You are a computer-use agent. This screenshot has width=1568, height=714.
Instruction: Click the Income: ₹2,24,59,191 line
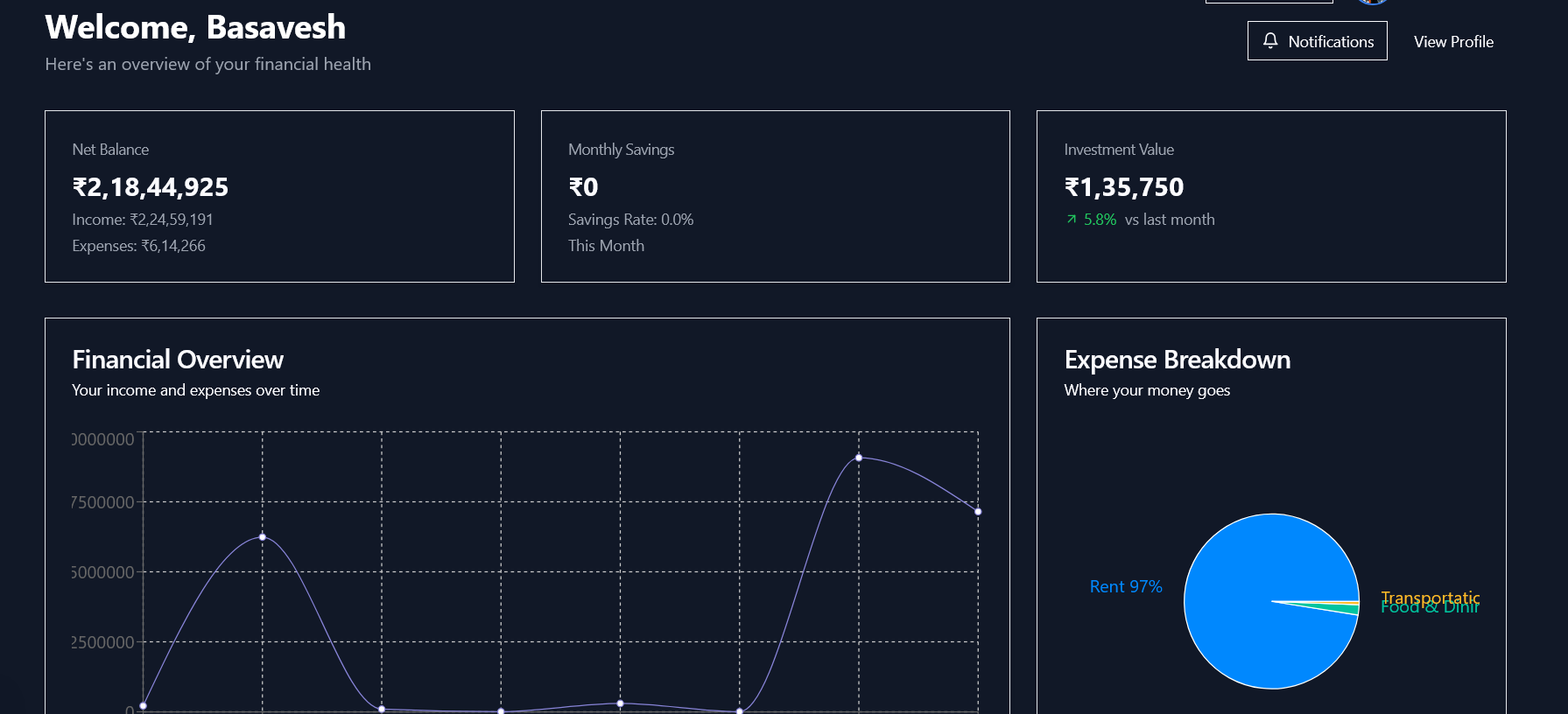[x=143, y=220]
